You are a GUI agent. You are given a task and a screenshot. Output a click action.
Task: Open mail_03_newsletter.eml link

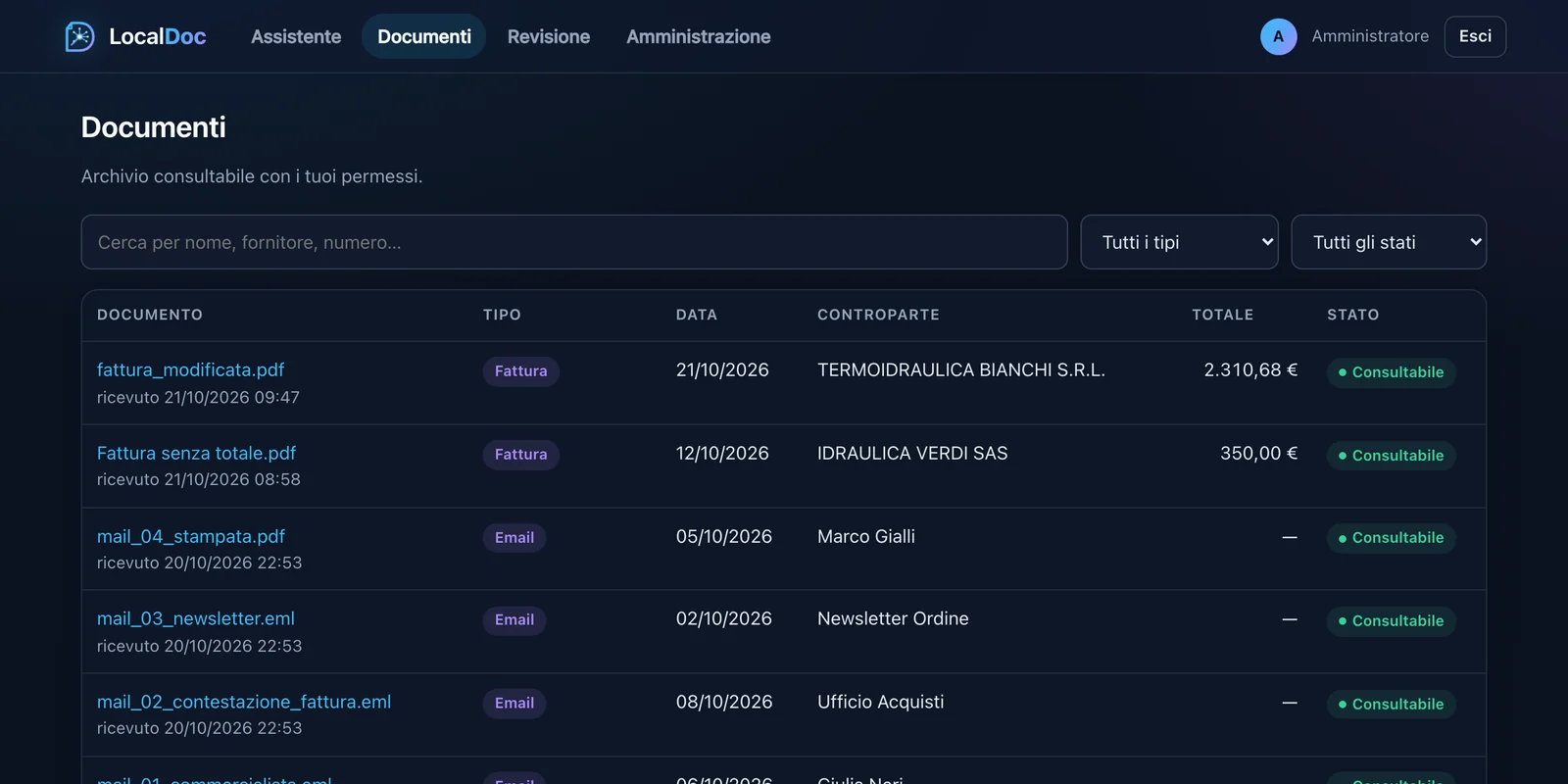[x=196, y=618]
